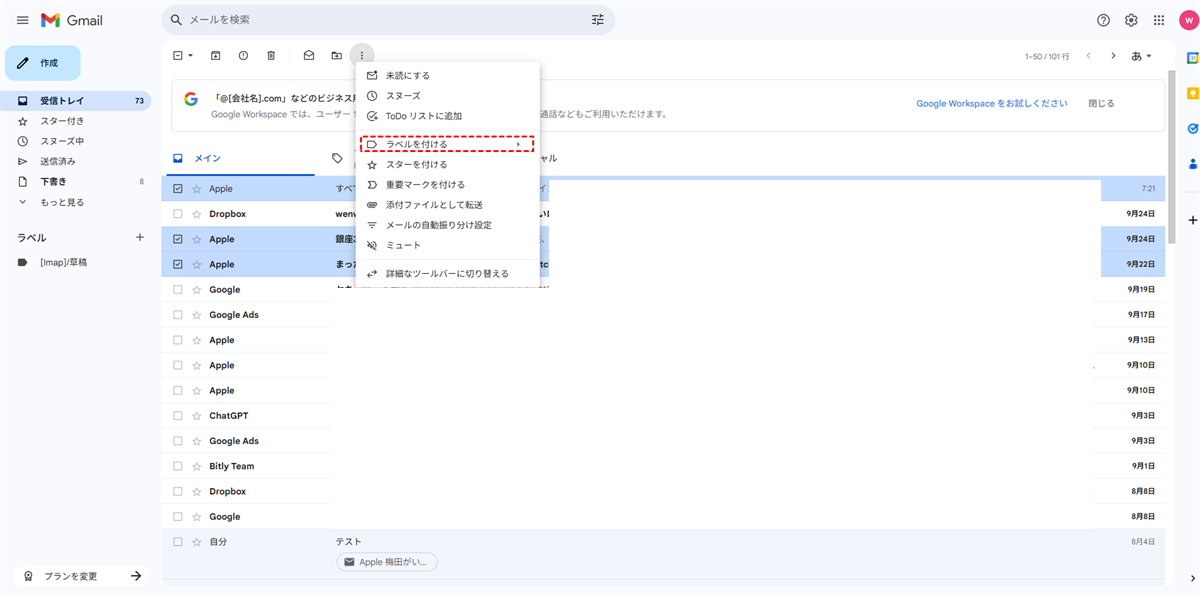The image size is (1200, 596).
Task: Star the Dropbox email dated 9月24日
Action: tap(197, 214)
